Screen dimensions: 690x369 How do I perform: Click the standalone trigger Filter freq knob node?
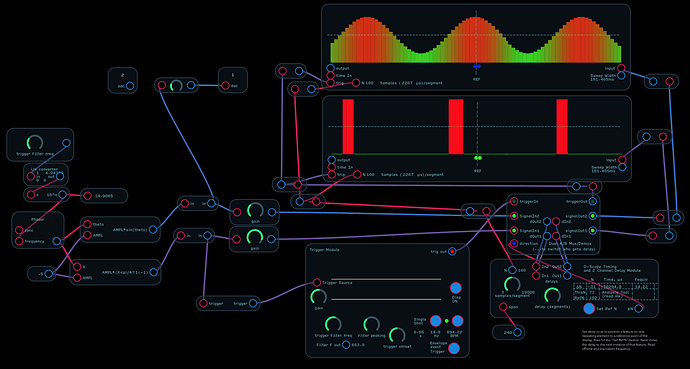pos(34,142)
